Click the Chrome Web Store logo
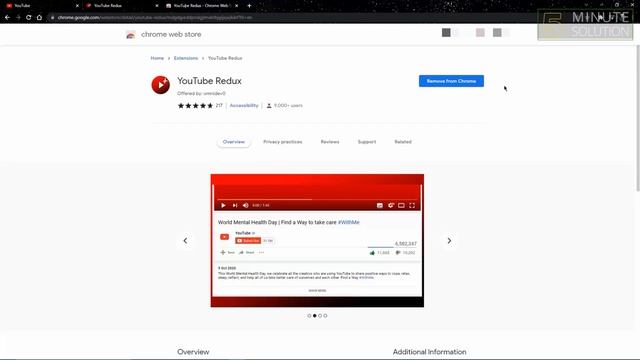This screenshot has height=360, width=640. [x=131, y=35]
